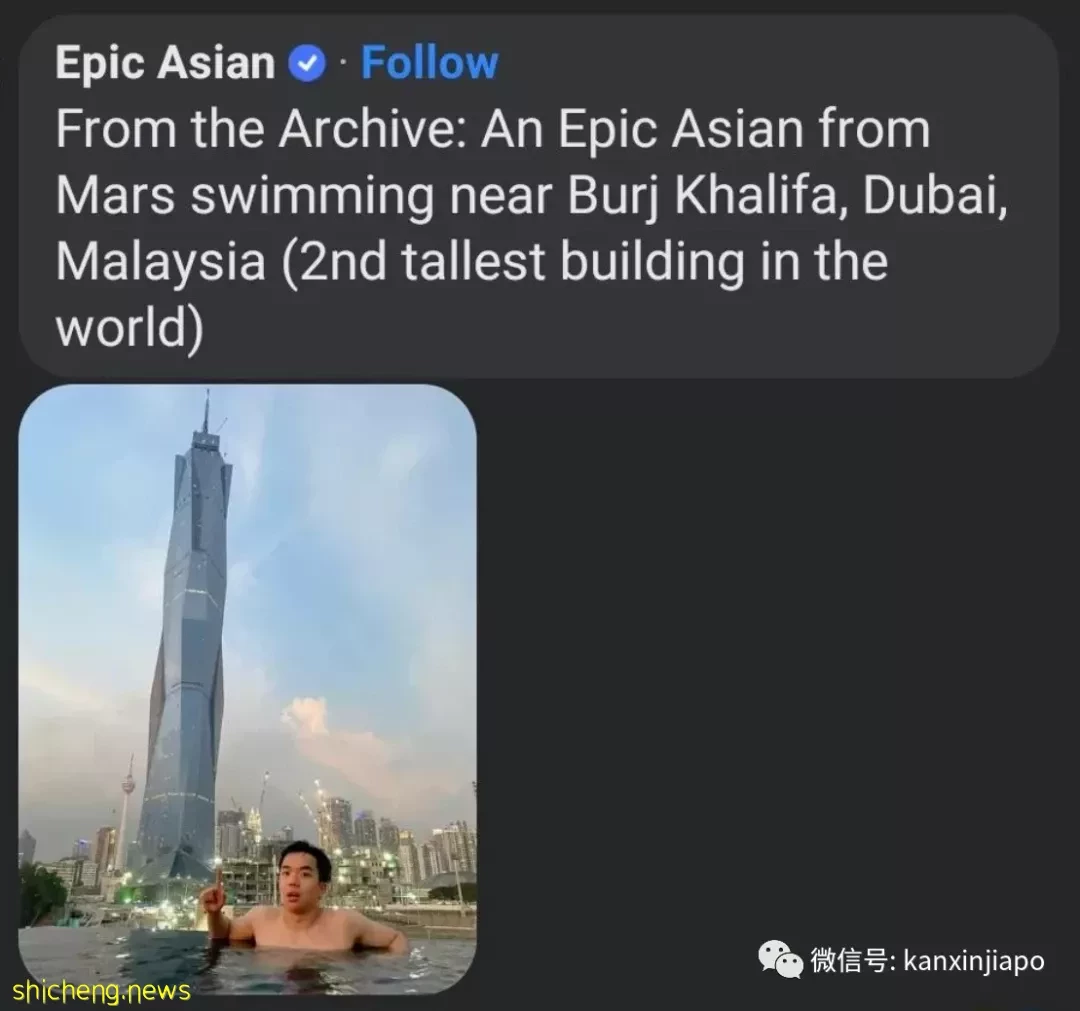Open the swimming pool photo thumbnail
The image size is (1080, 1011).
point(247,689)
